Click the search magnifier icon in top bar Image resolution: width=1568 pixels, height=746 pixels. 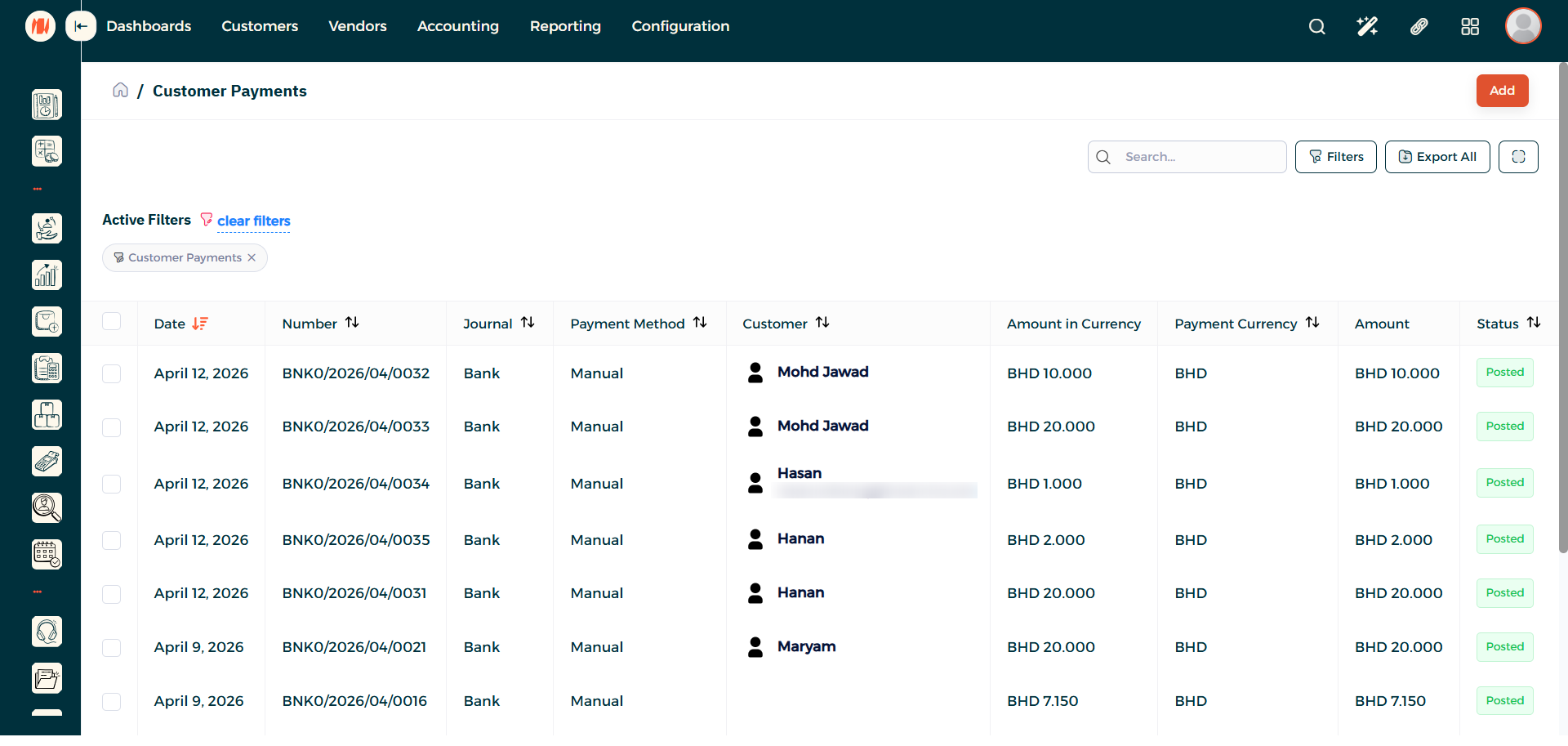(1316, 27)
